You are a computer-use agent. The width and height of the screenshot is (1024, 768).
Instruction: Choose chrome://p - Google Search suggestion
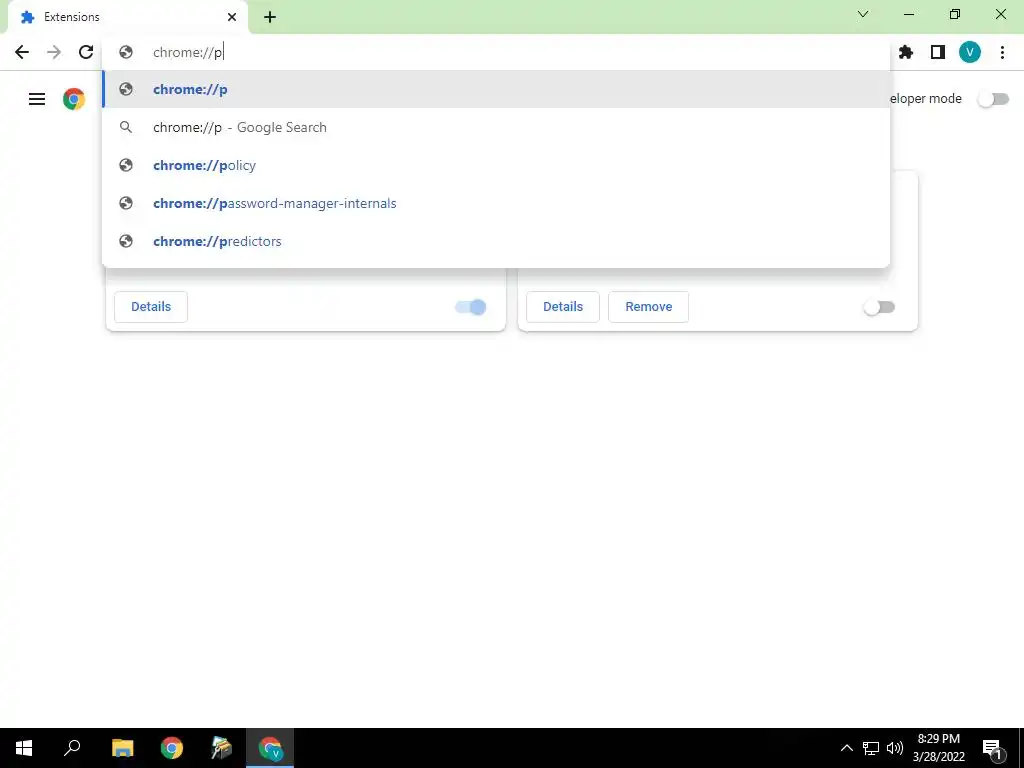(x=496, y=127)
